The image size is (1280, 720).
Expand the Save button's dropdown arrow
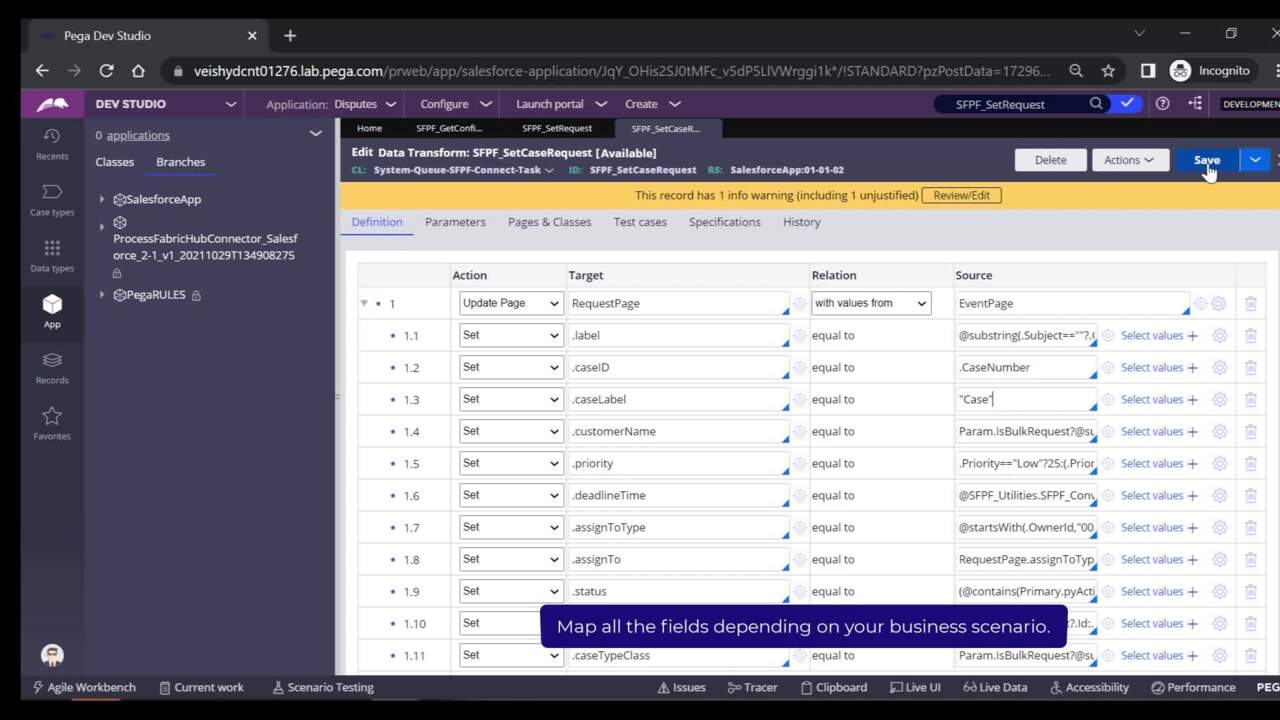click(x=1255, y=160)
